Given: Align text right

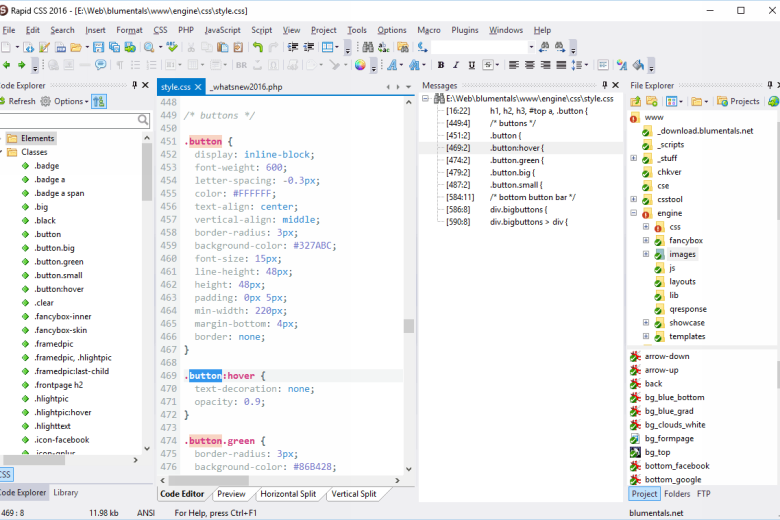Looking at the screenshot, I should (546, 65).
